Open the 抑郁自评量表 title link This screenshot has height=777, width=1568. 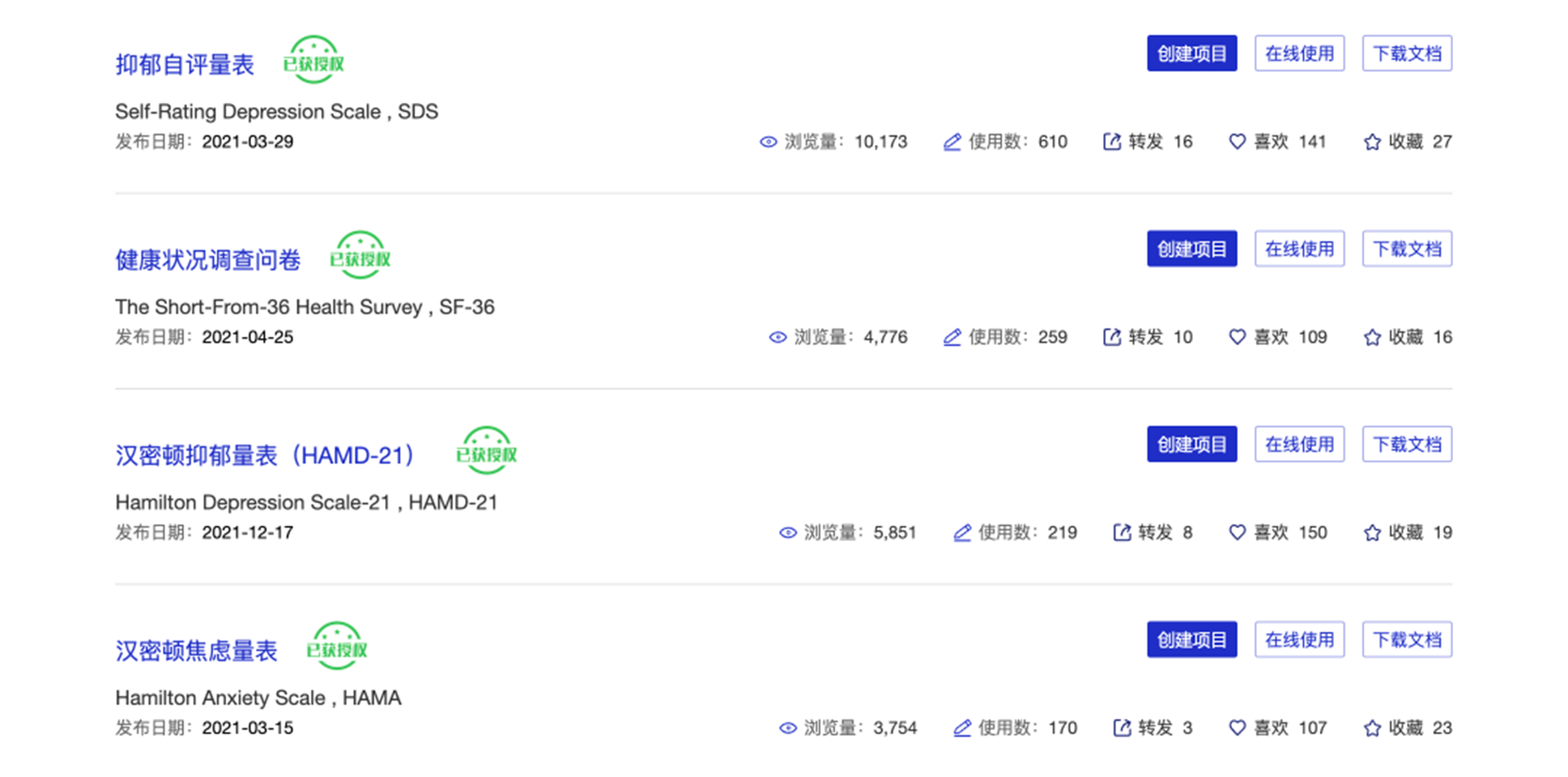coord(185,65)
